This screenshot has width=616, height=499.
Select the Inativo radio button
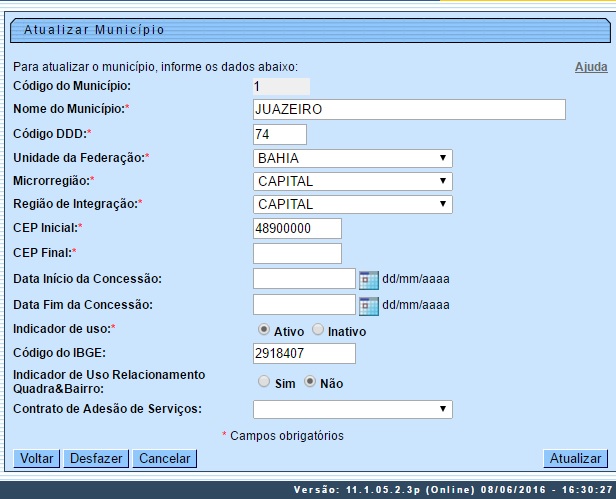point(318,329)
